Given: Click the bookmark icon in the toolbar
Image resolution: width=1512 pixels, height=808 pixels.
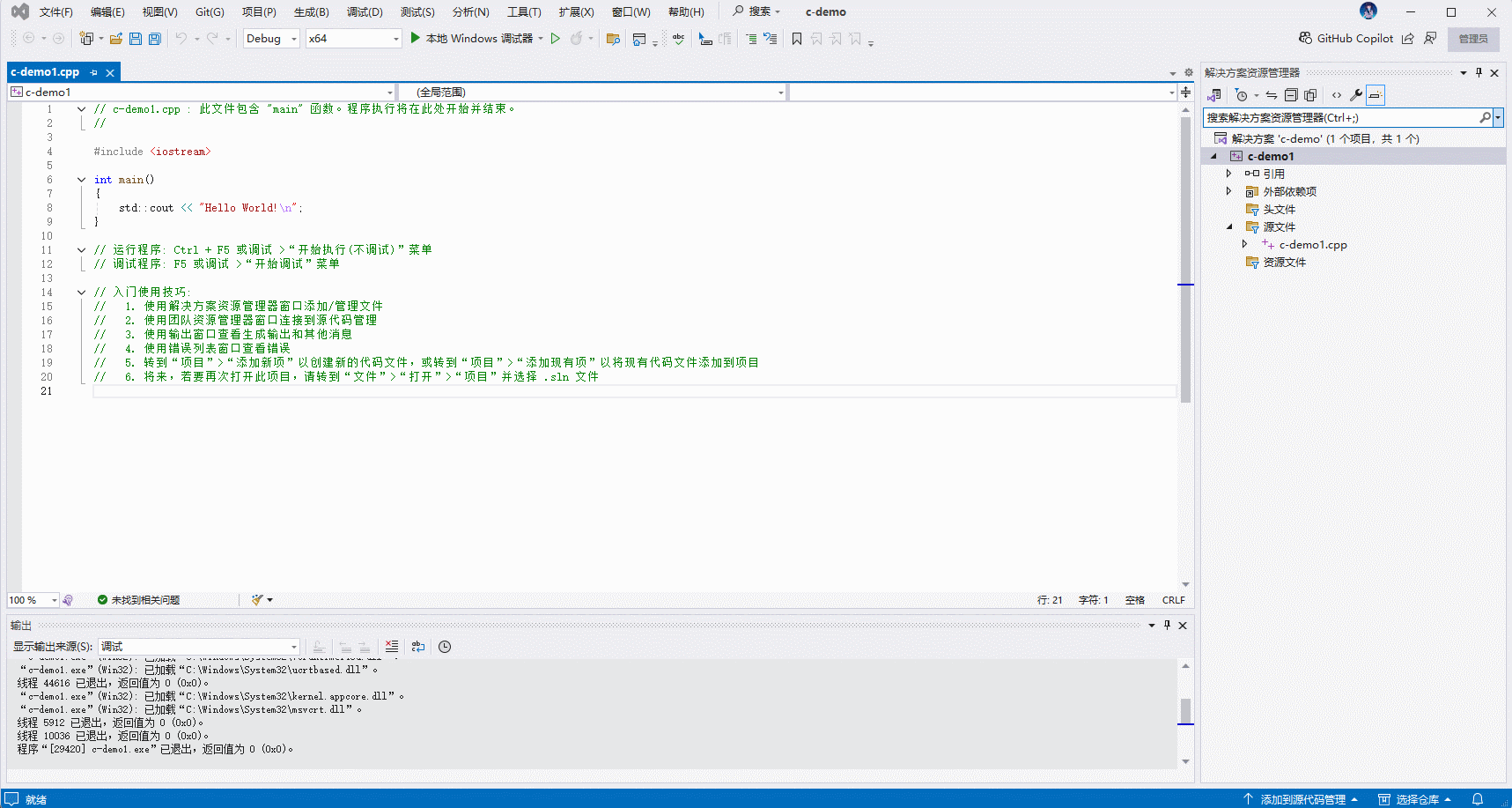Looking at the screenshot, I should 797,39.
